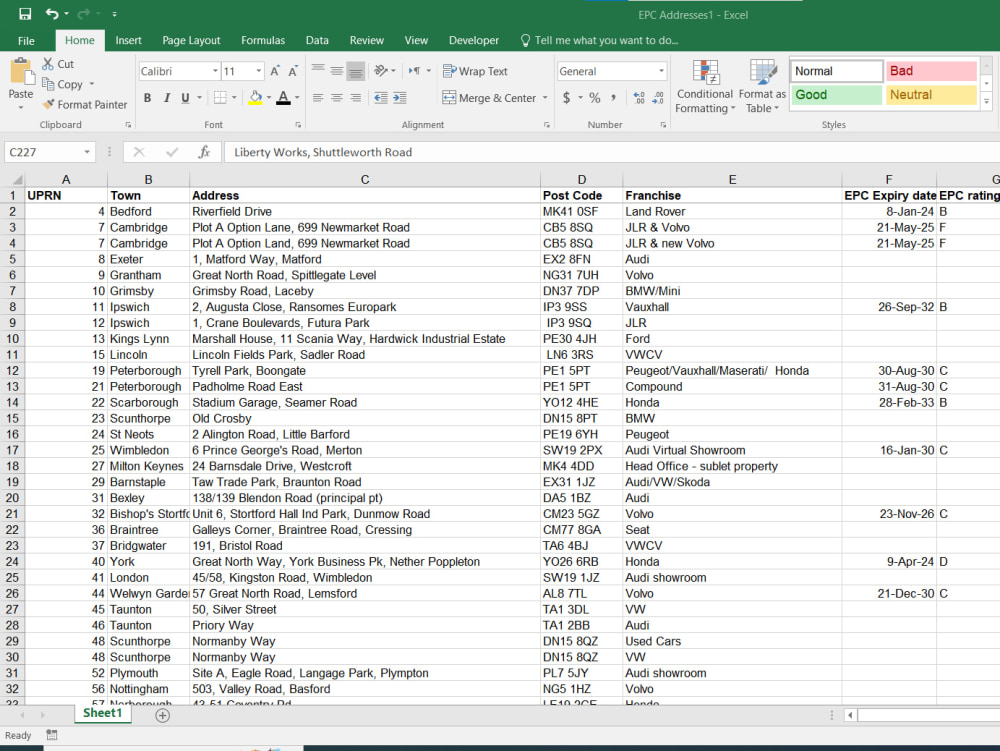Expand the Paste options arrow
This screenshot has width=1000, height=751.
[20, 108]
